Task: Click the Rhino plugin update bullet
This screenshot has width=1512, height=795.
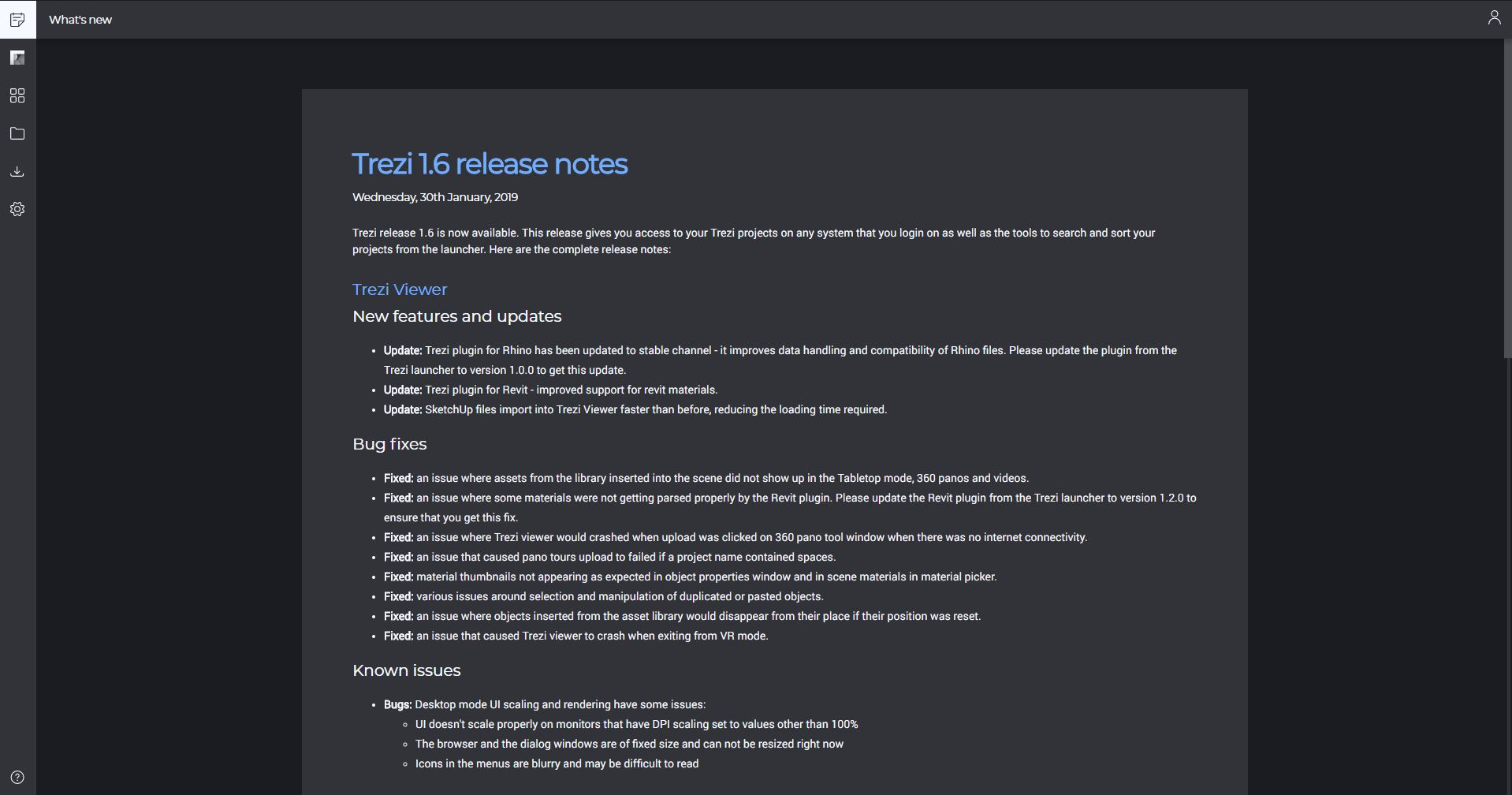Action: (x=780, y=360)
